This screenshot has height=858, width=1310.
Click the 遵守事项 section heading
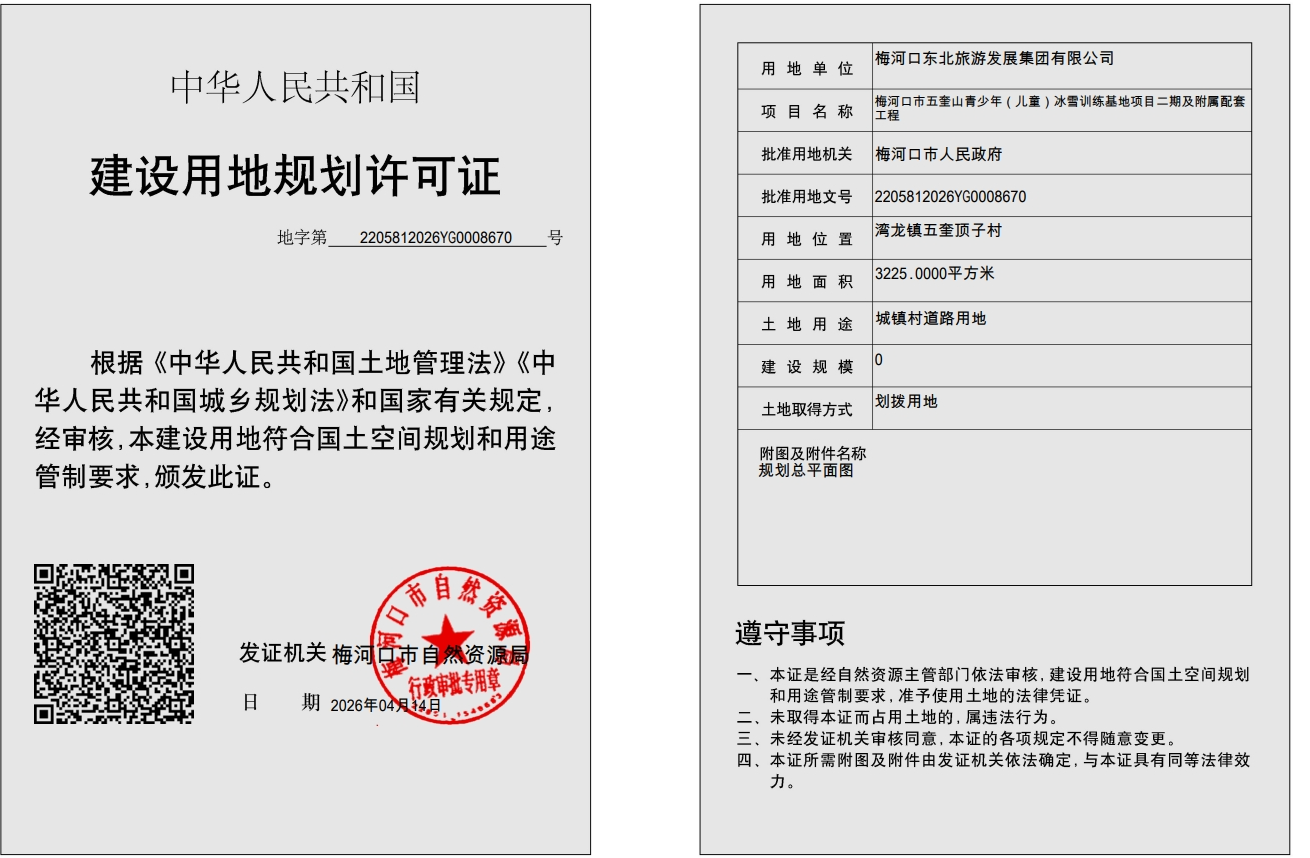click(x=790, y=633)
